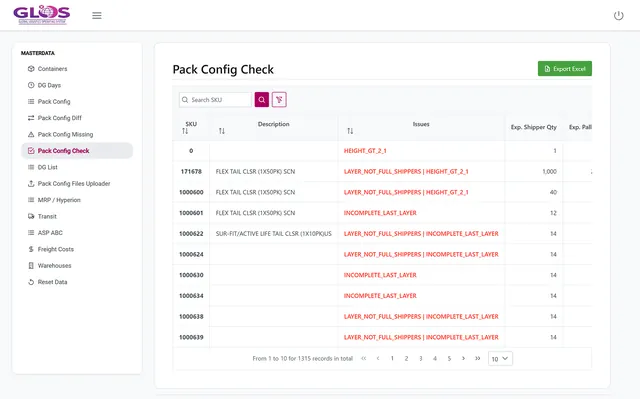This screenshot has width=640, height=399.
Task: Click the SUR-FIT/ACTIVE LIFE TAIL CLSR description
Action: click(x=273, y=234)
